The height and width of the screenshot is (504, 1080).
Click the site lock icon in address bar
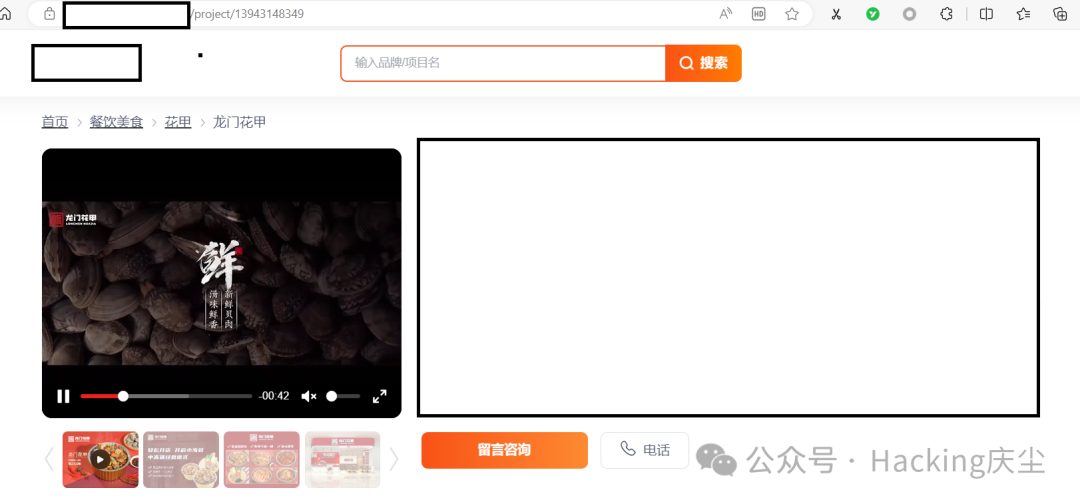click(x=49, y=13)
